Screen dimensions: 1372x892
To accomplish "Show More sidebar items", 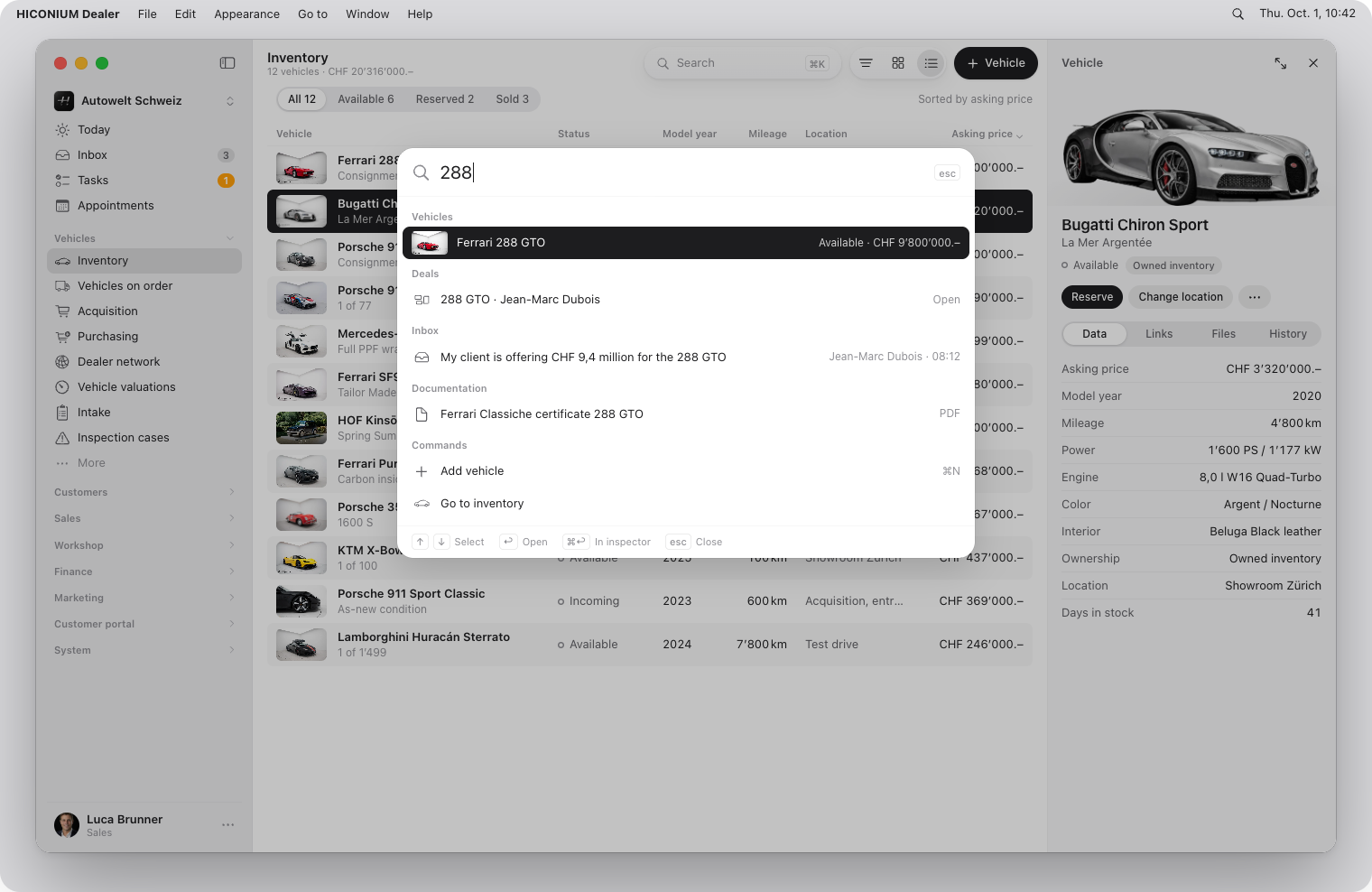I will (144, 463).
